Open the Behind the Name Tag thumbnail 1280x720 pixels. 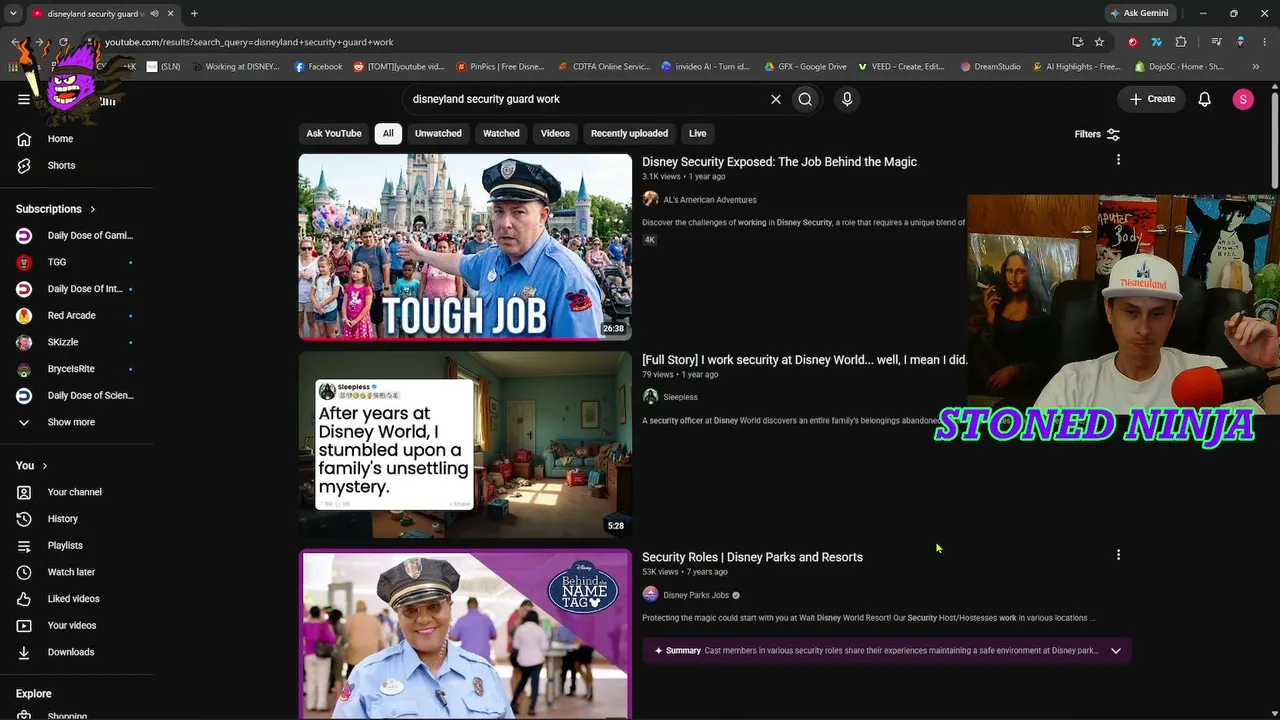tap(465, 634)
